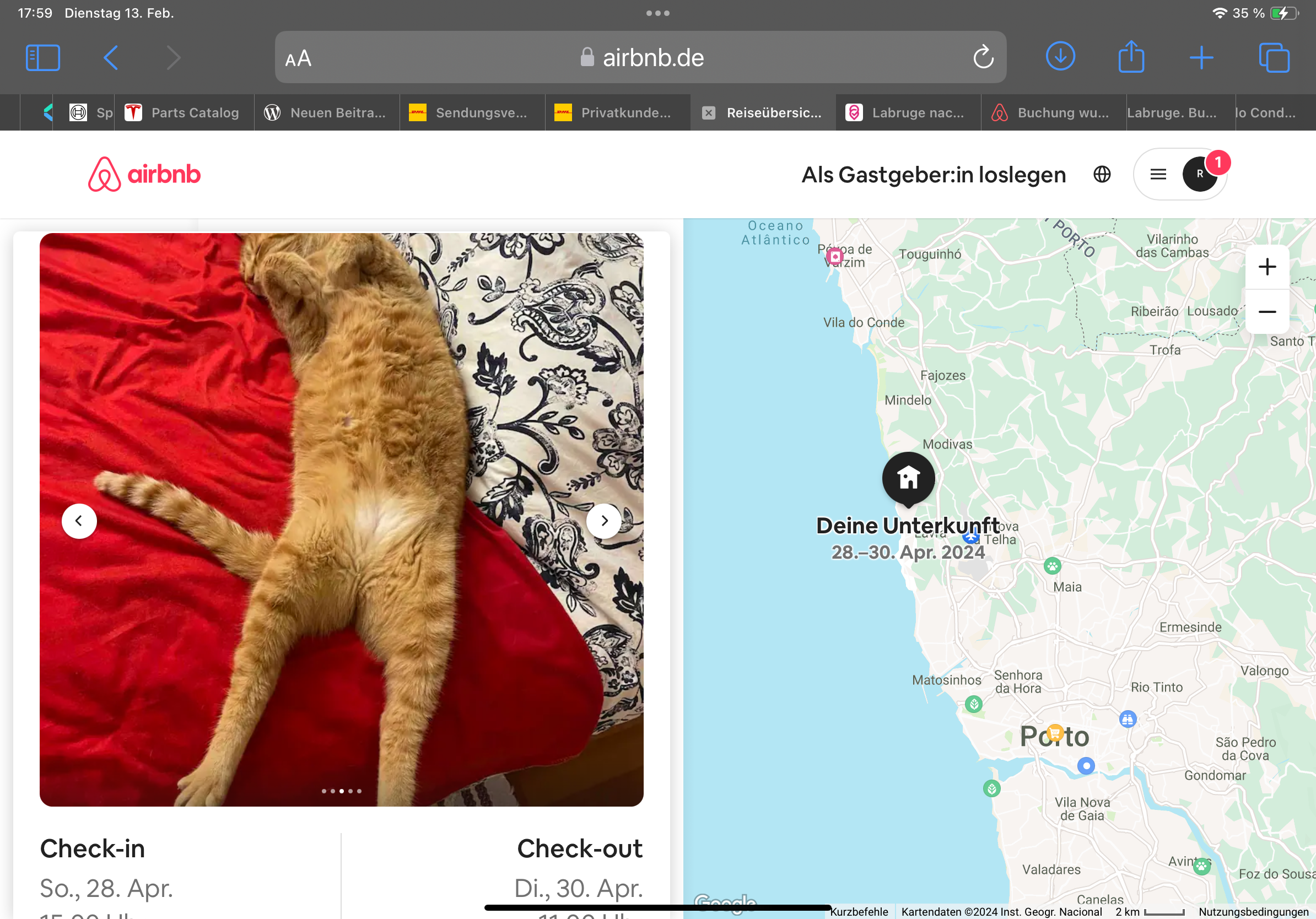Zoom out on the map
This screenshot has height=919, width=1316.
(x=1268, y=312)
